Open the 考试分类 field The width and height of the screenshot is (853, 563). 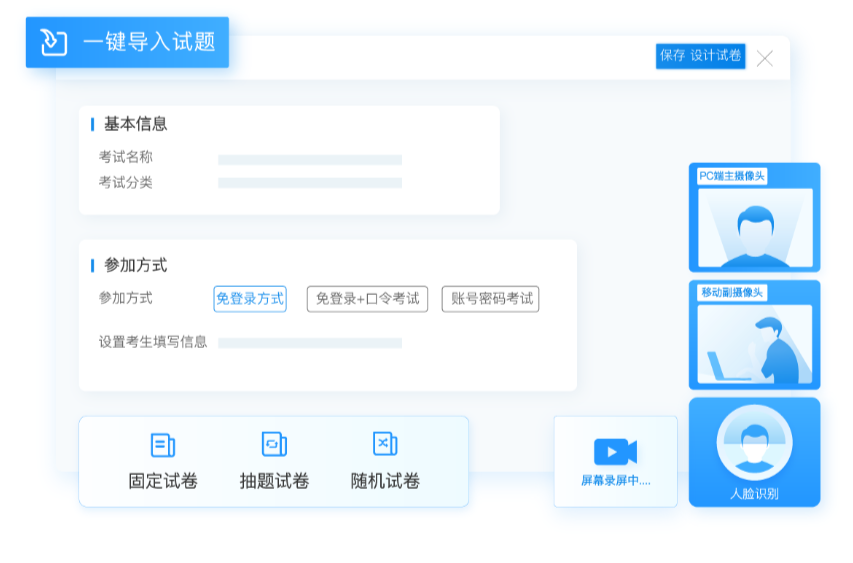tap(309, 183)
